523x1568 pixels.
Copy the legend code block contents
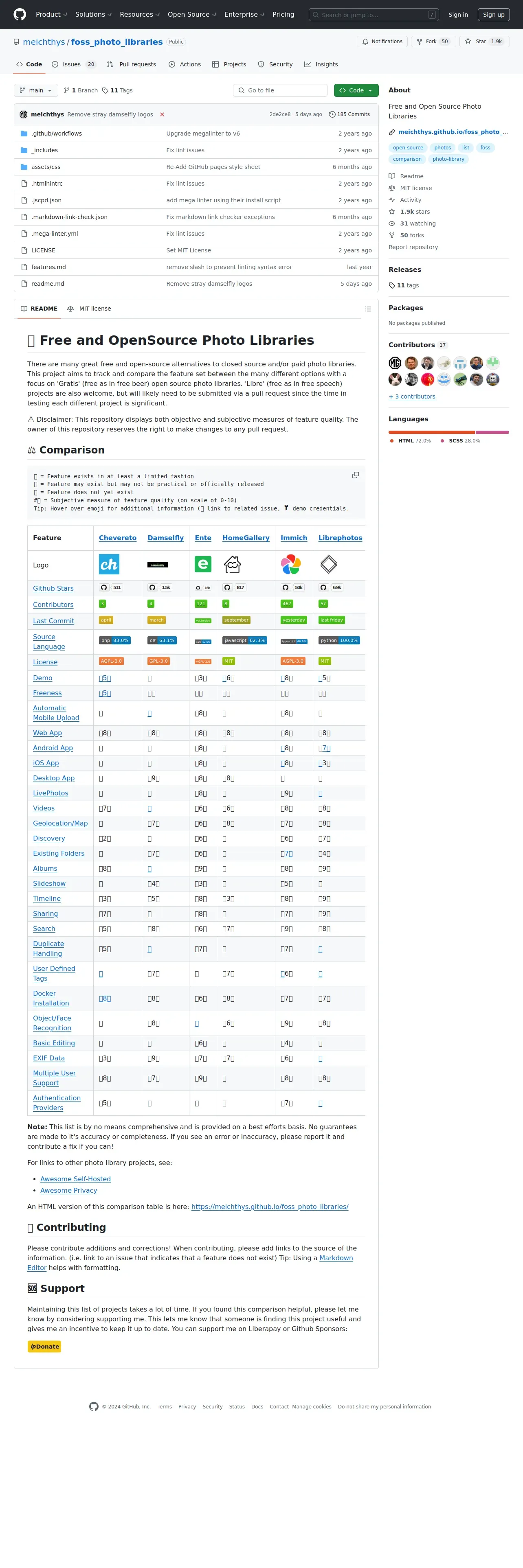pos(356,475)
